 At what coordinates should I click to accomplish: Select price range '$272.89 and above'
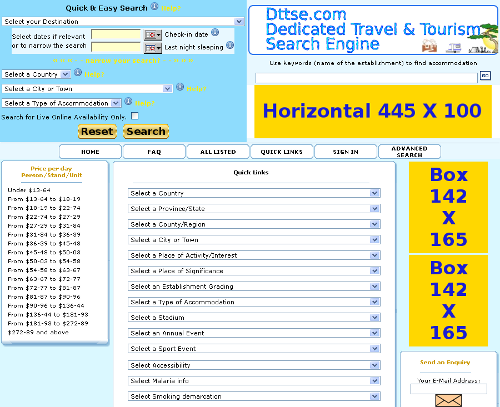click(x=38, y=332)
